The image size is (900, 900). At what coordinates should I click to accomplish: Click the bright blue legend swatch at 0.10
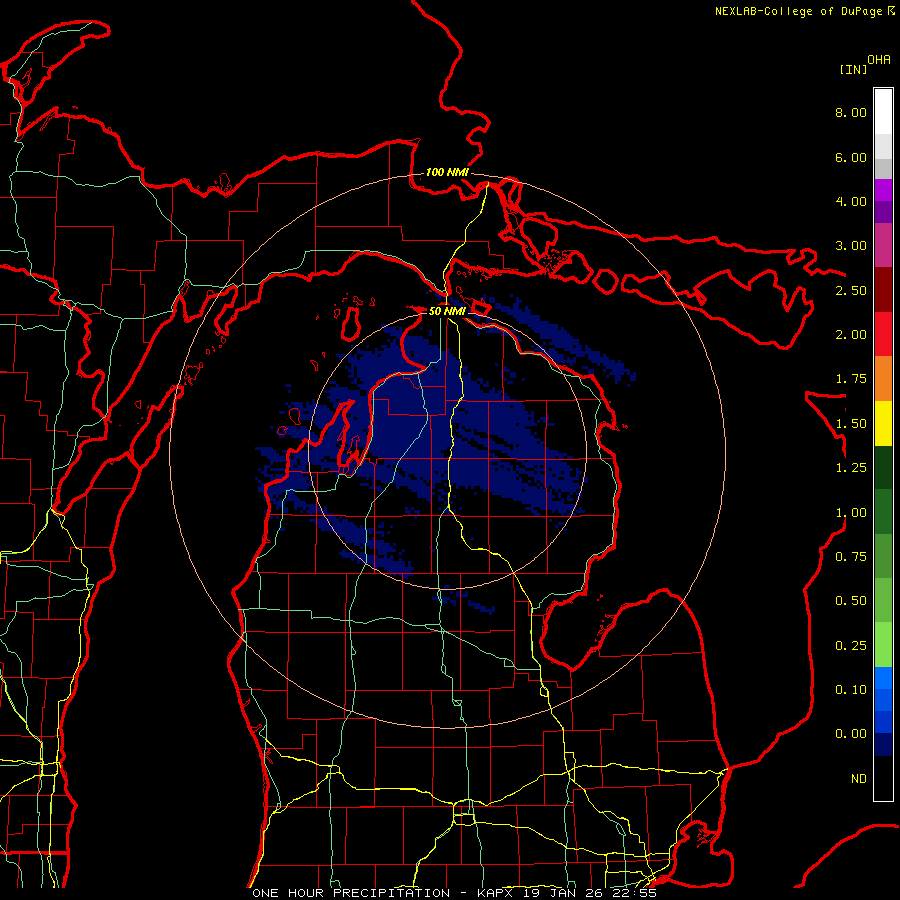pyautogui.click(x=883, y=678)
